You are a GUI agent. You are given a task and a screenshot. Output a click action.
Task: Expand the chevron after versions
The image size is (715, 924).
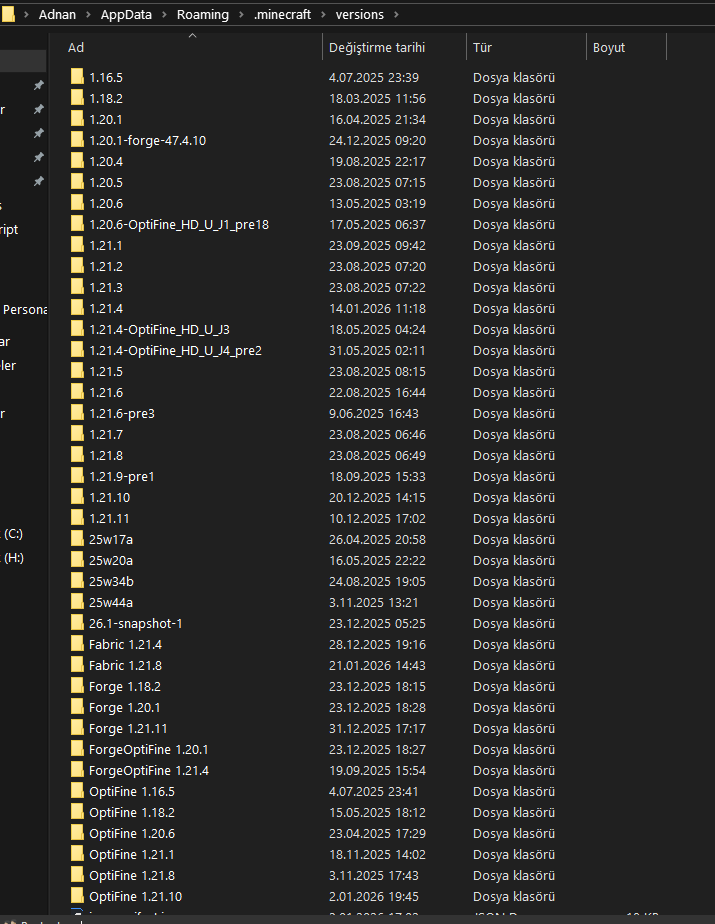[396, 15]
